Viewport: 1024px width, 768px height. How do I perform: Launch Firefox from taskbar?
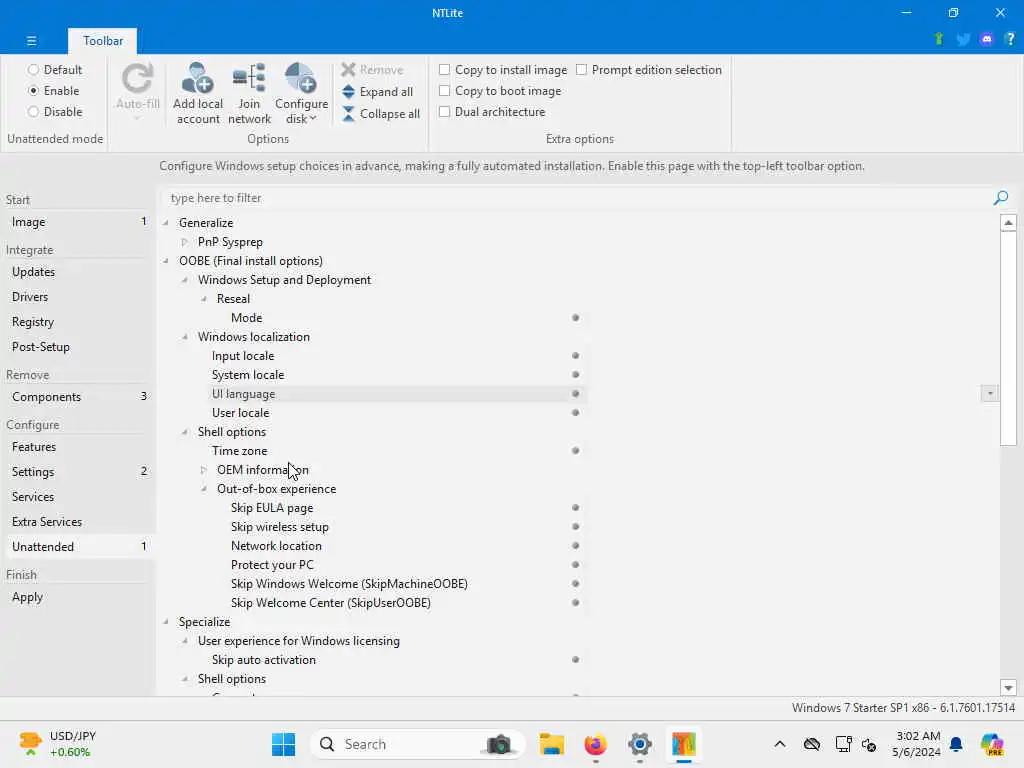(596, 744)
